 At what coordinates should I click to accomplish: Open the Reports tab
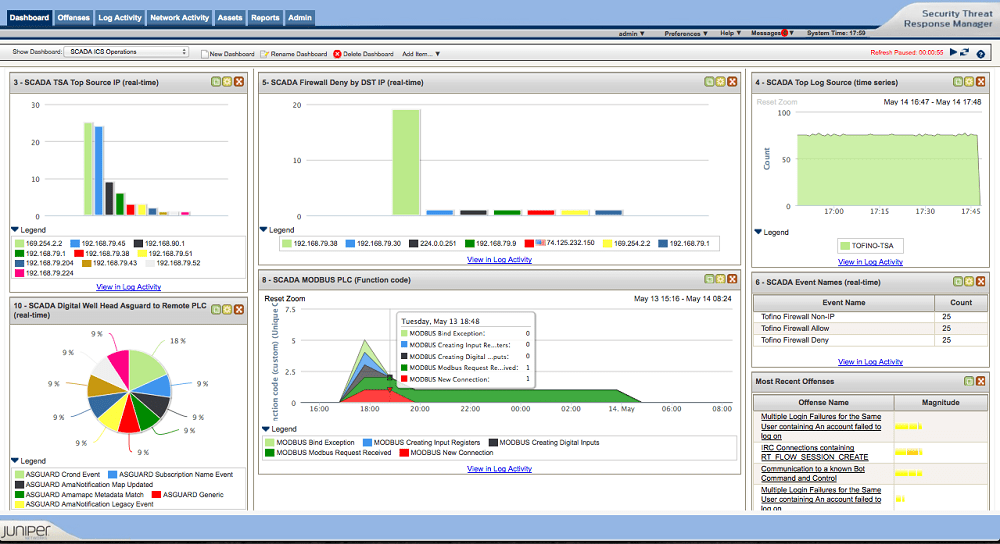point(265,18)
